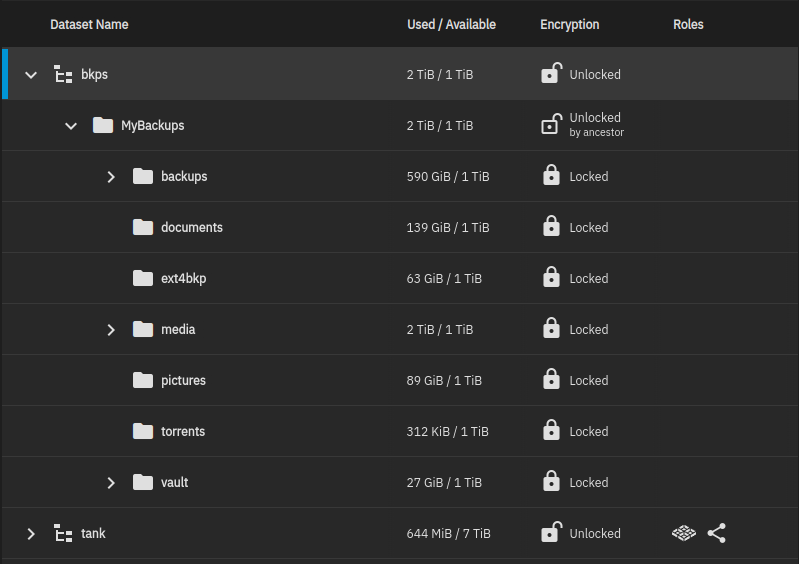Click the tank pool tree icon
This screenshot has height=564, width=799.
click(x=63, y=533)
